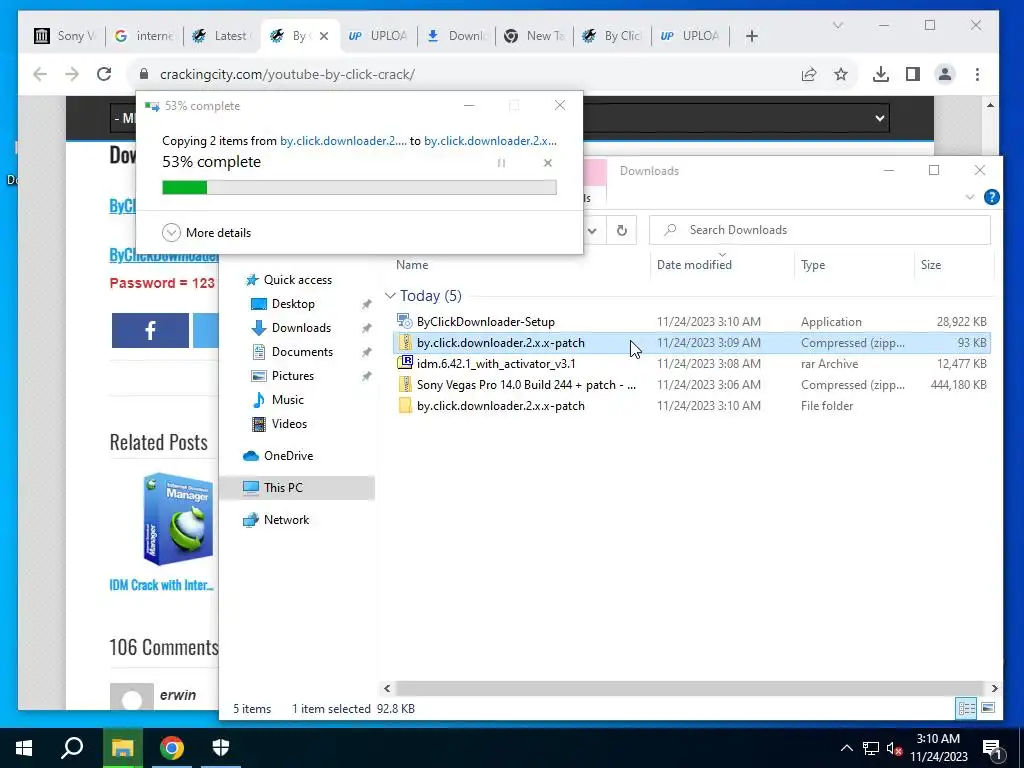Switch to the Google 'interne' tab
The width and height of the screenshot is (1024, 768).
pos(144,36)
